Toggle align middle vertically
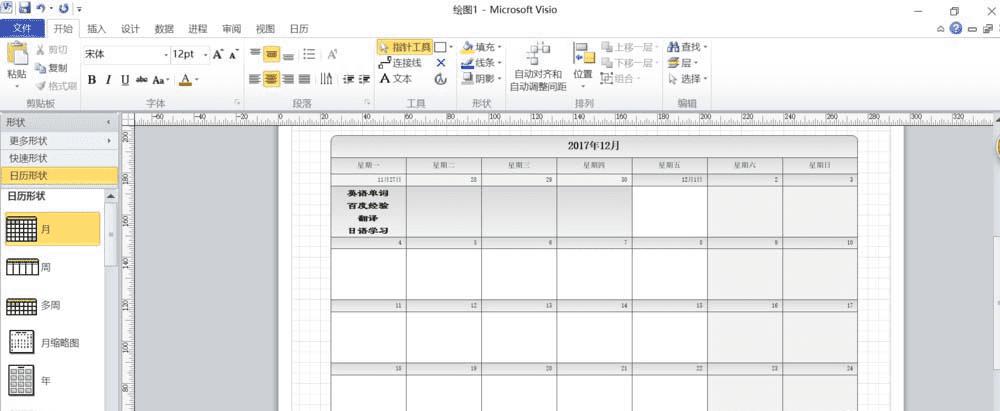 coord(272,54)
